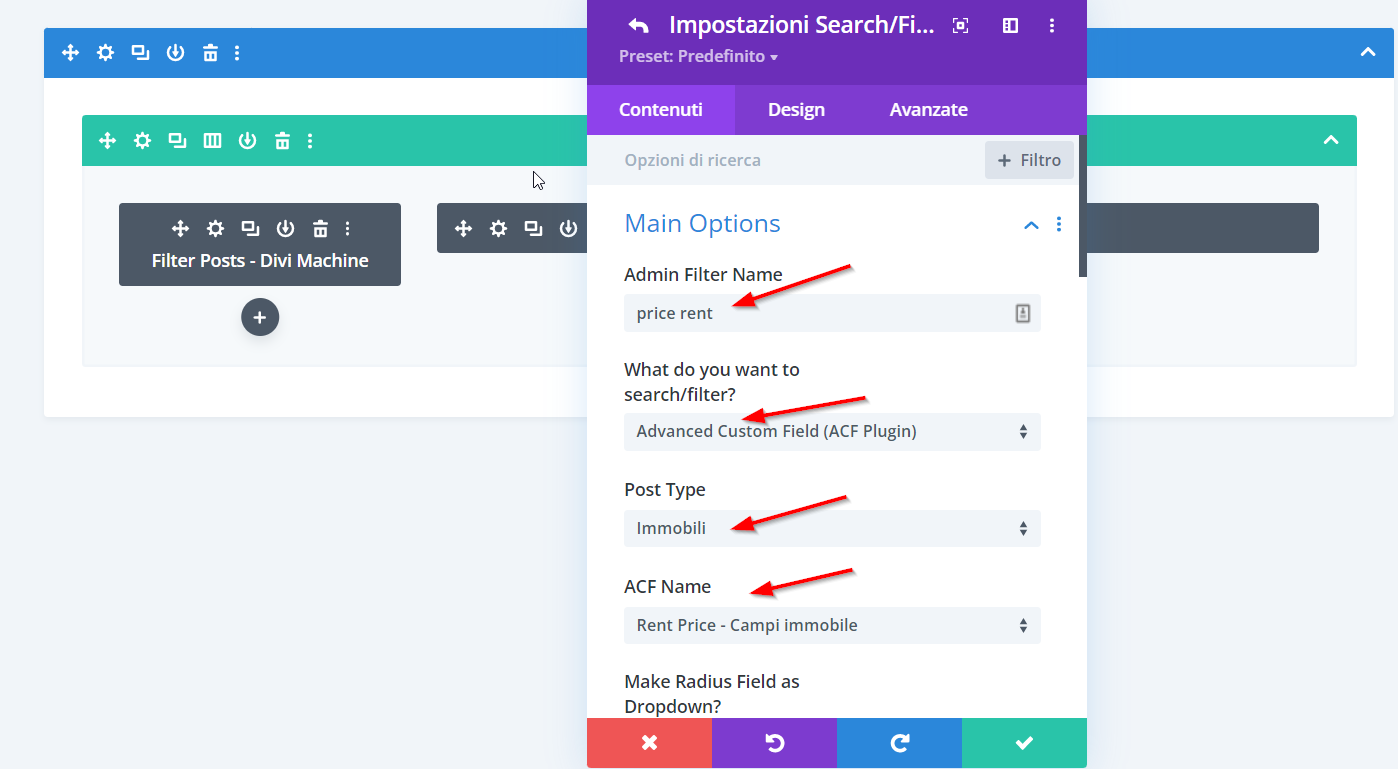Switch to the Design tab
The width and height of the screenshot is (1398, 769).
(796, 110)
